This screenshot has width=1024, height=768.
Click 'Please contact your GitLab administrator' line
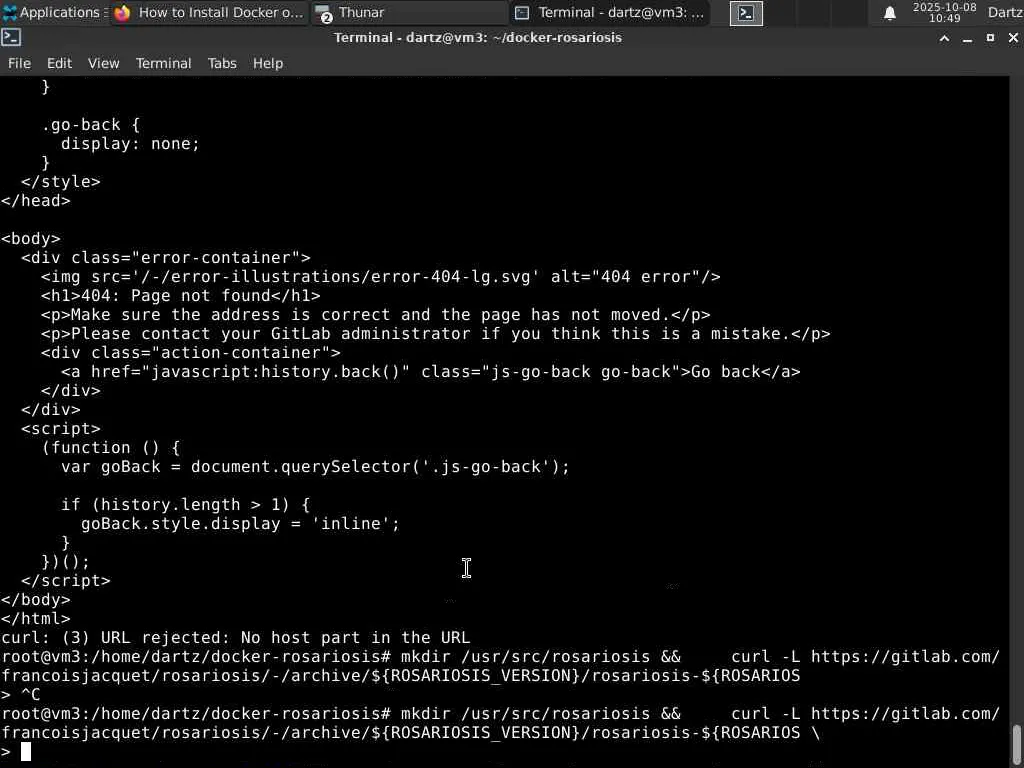pyautogui.click(x=436, y=334)
